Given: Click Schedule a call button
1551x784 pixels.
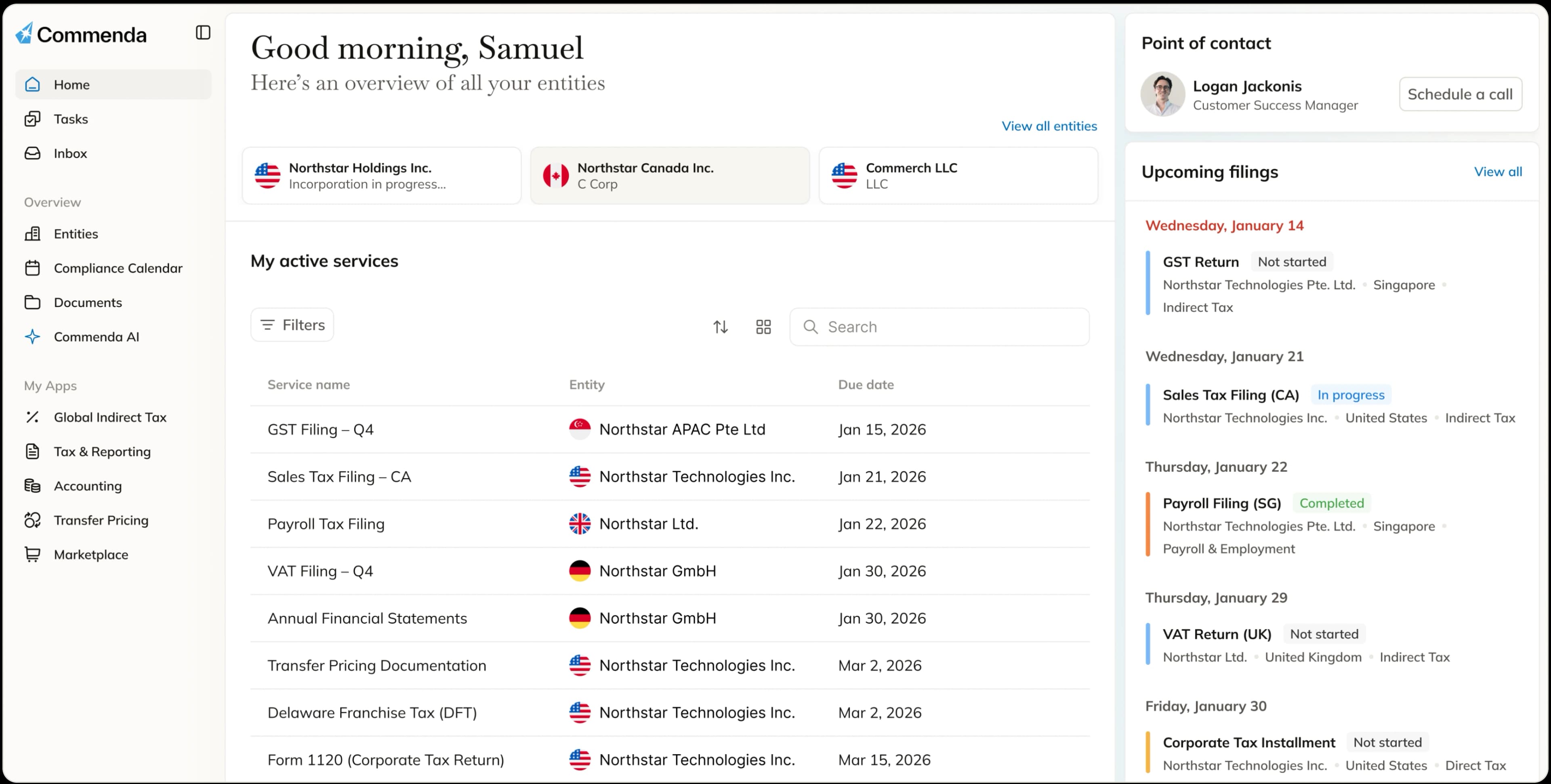Looking at the screenshot, I should tap(1460, 94).
